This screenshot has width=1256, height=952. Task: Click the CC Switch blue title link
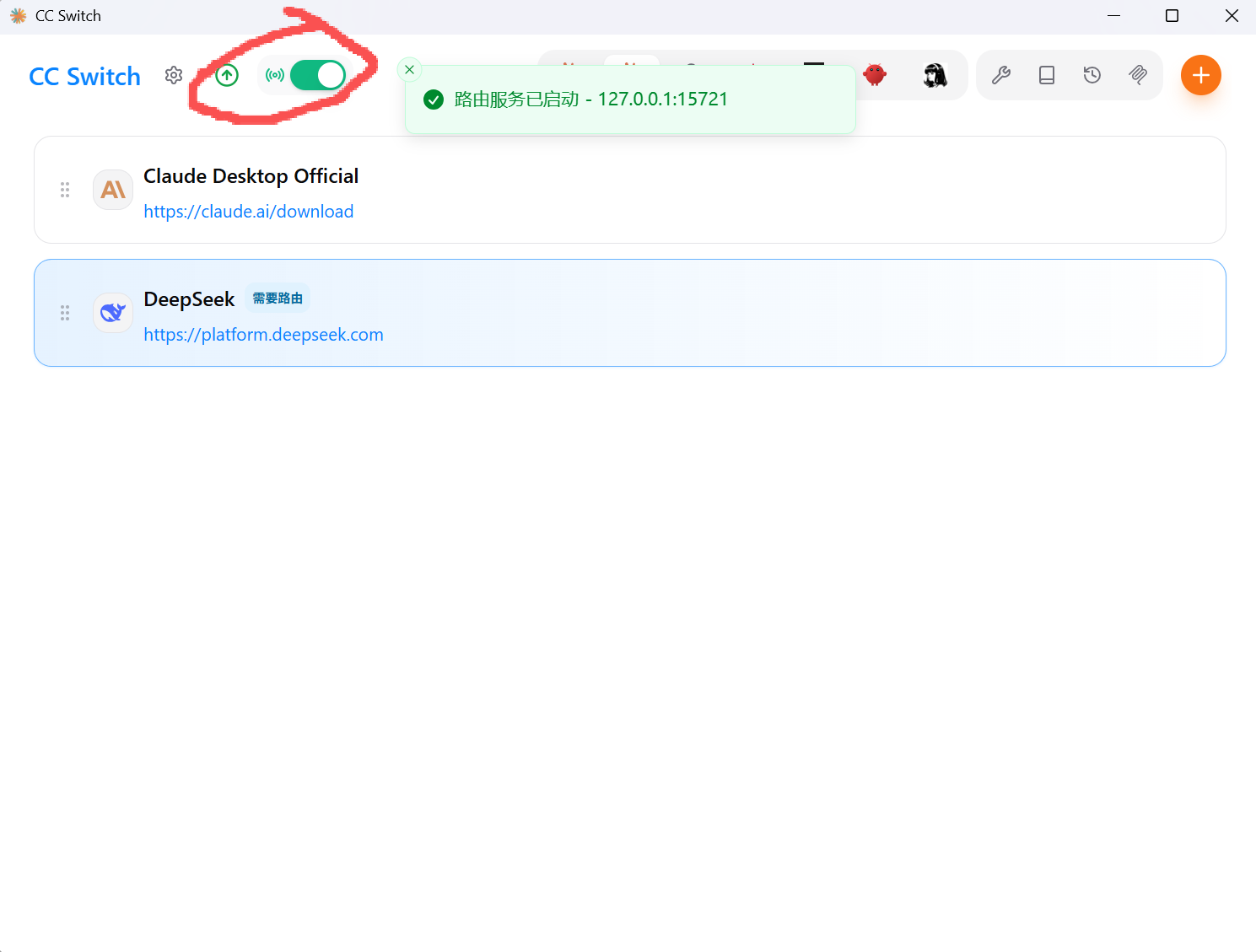pos(84,76)
